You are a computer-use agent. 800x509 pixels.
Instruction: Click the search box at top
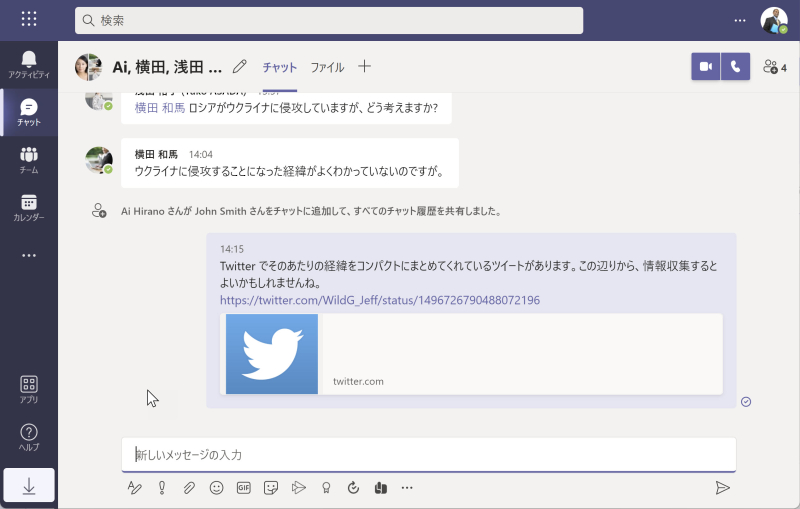(329, 20)
